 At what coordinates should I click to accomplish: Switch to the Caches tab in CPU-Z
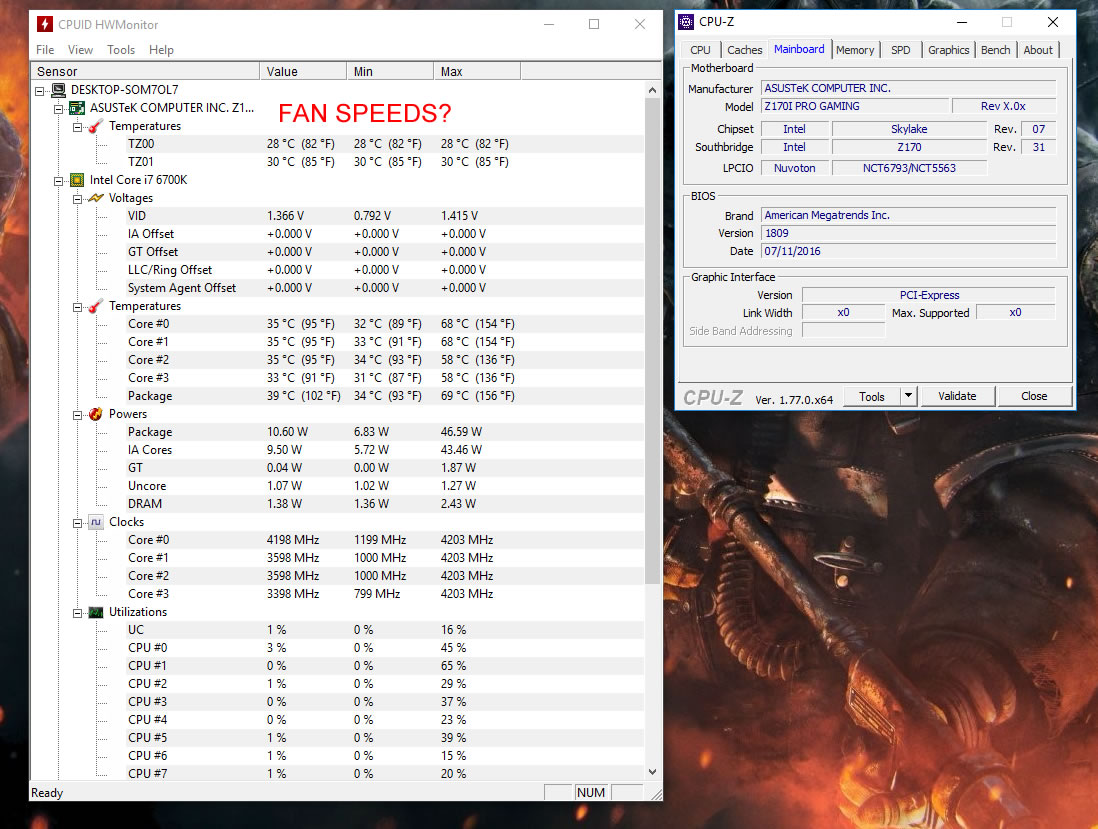pos(744,50)
